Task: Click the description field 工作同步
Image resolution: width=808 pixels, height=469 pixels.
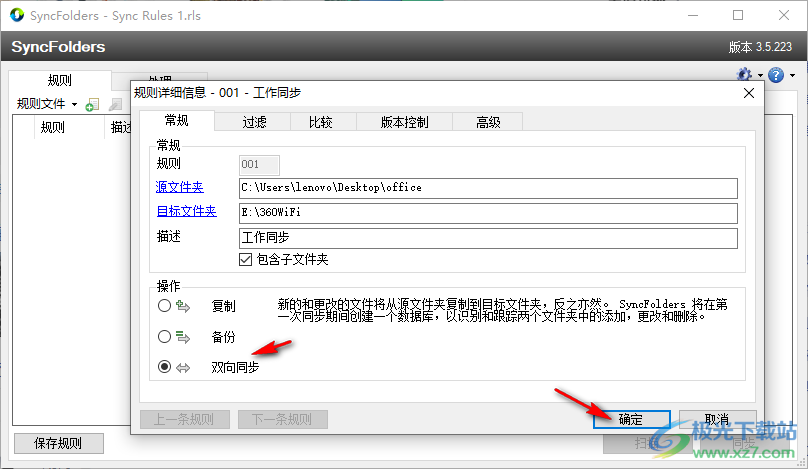Action: (488, 238)
